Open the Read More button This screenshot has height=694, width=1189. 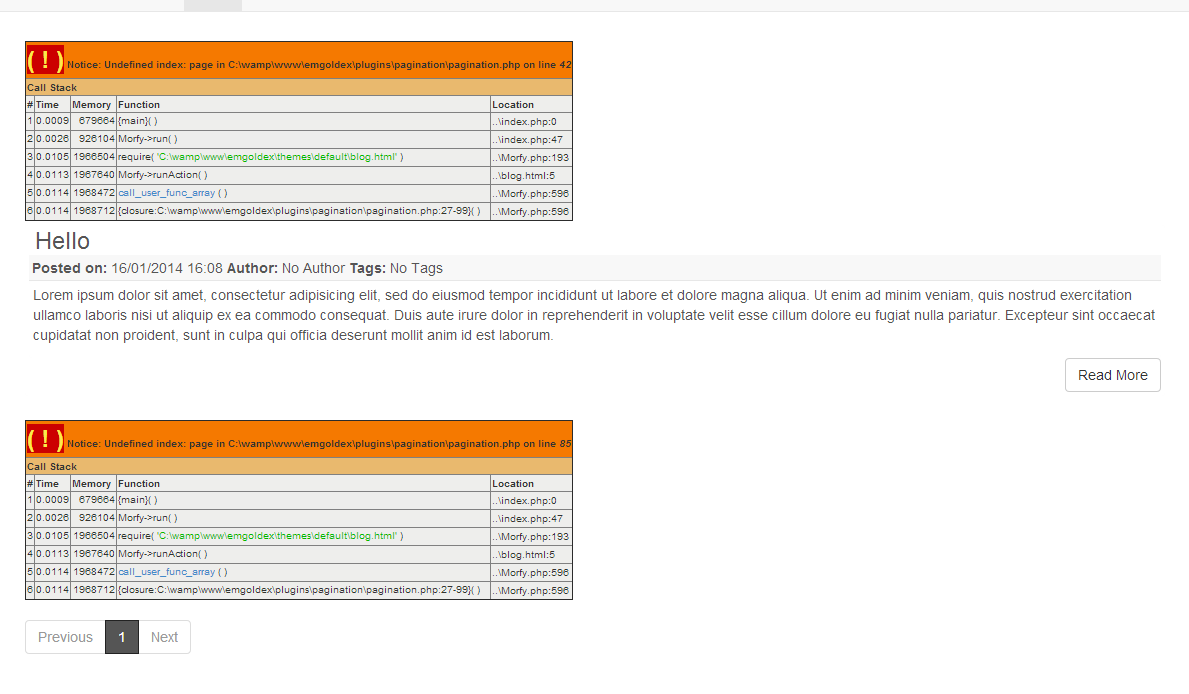tap(1112, 375)
